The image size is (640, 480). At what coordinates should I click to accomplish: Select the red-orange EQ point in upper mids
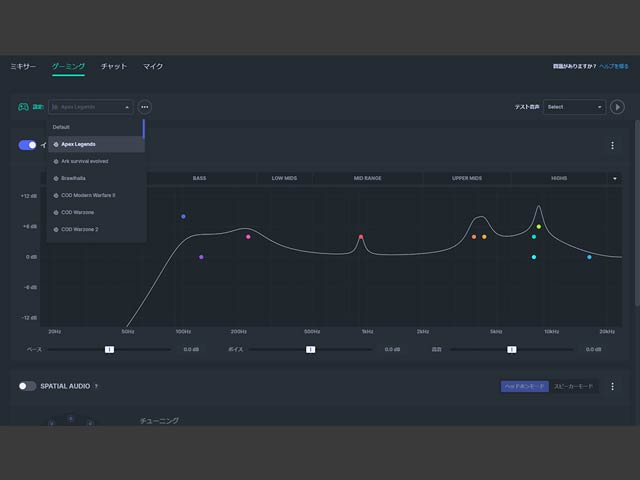pos(474,237)
